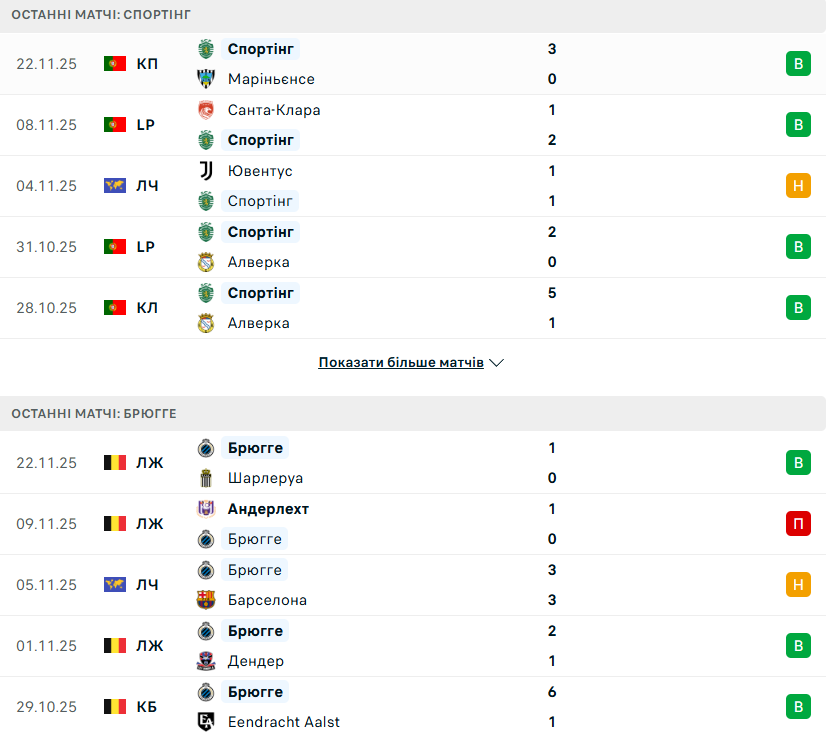Click the Eendracht Aalst team logo
The height and width of the screenshot is (733, 828).
206,722
